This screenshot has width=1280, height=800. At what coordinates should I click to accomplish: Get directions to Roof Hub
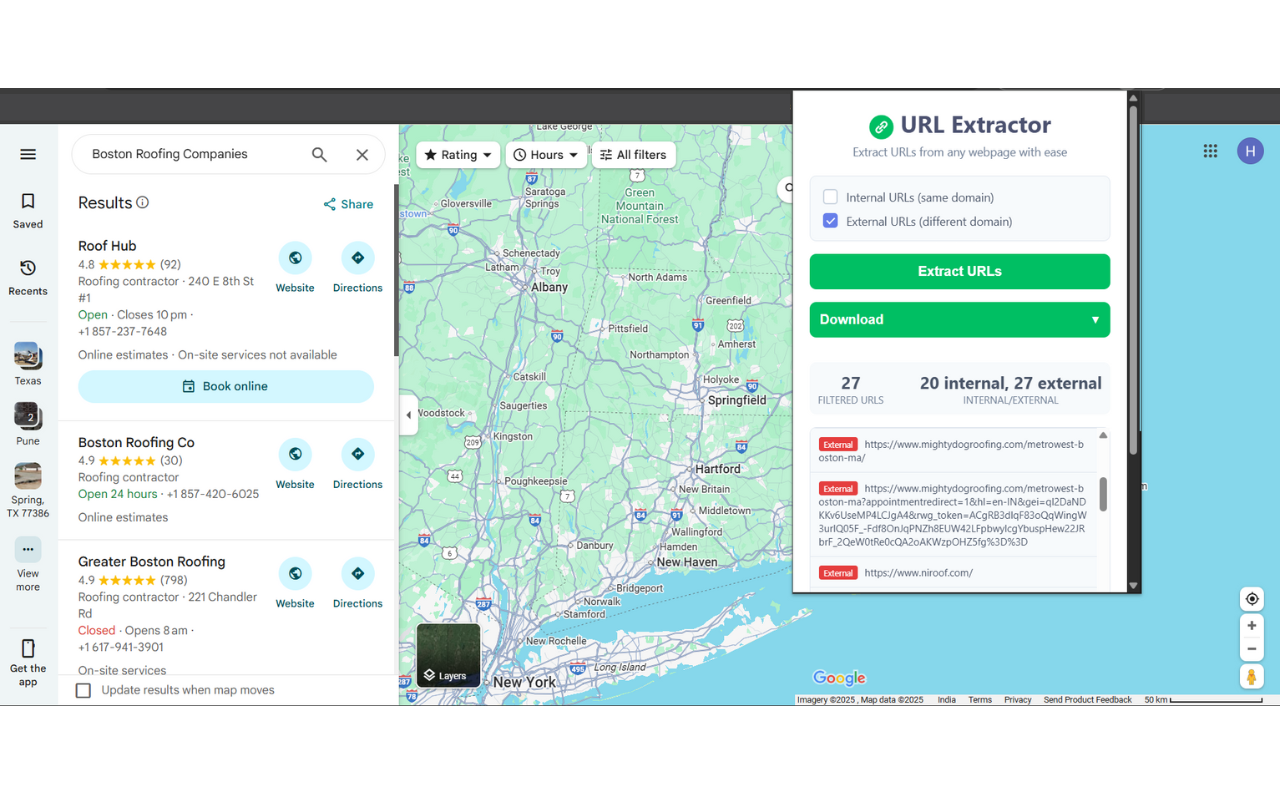(358, 258)
